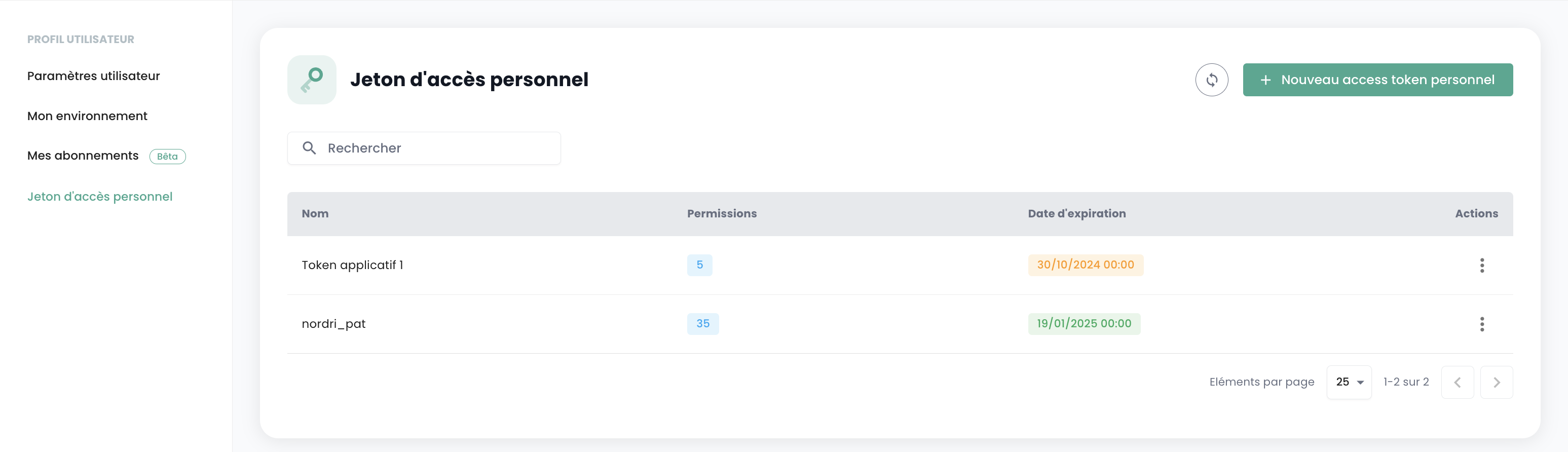Click the plus icon on new token button

click(x=1265, y=80)
